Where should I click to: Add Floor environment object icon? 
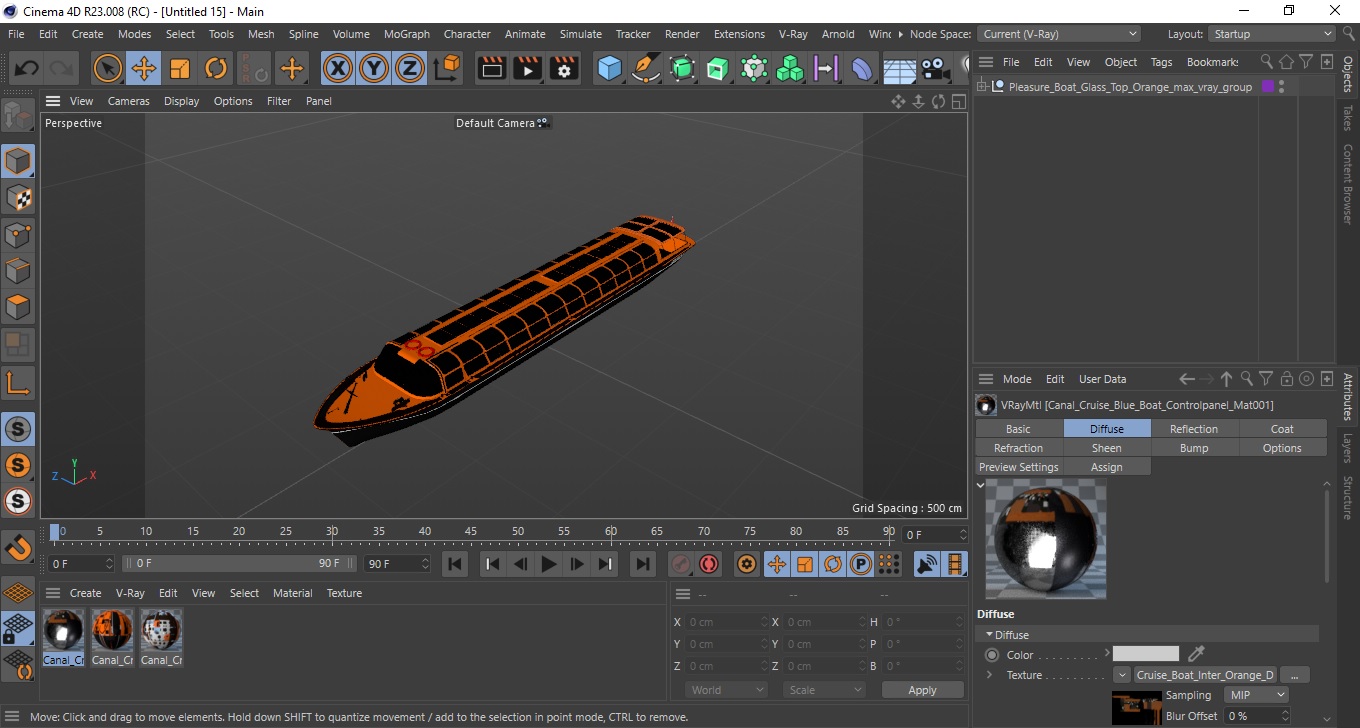pyautogui.click(x=899, y=69)
